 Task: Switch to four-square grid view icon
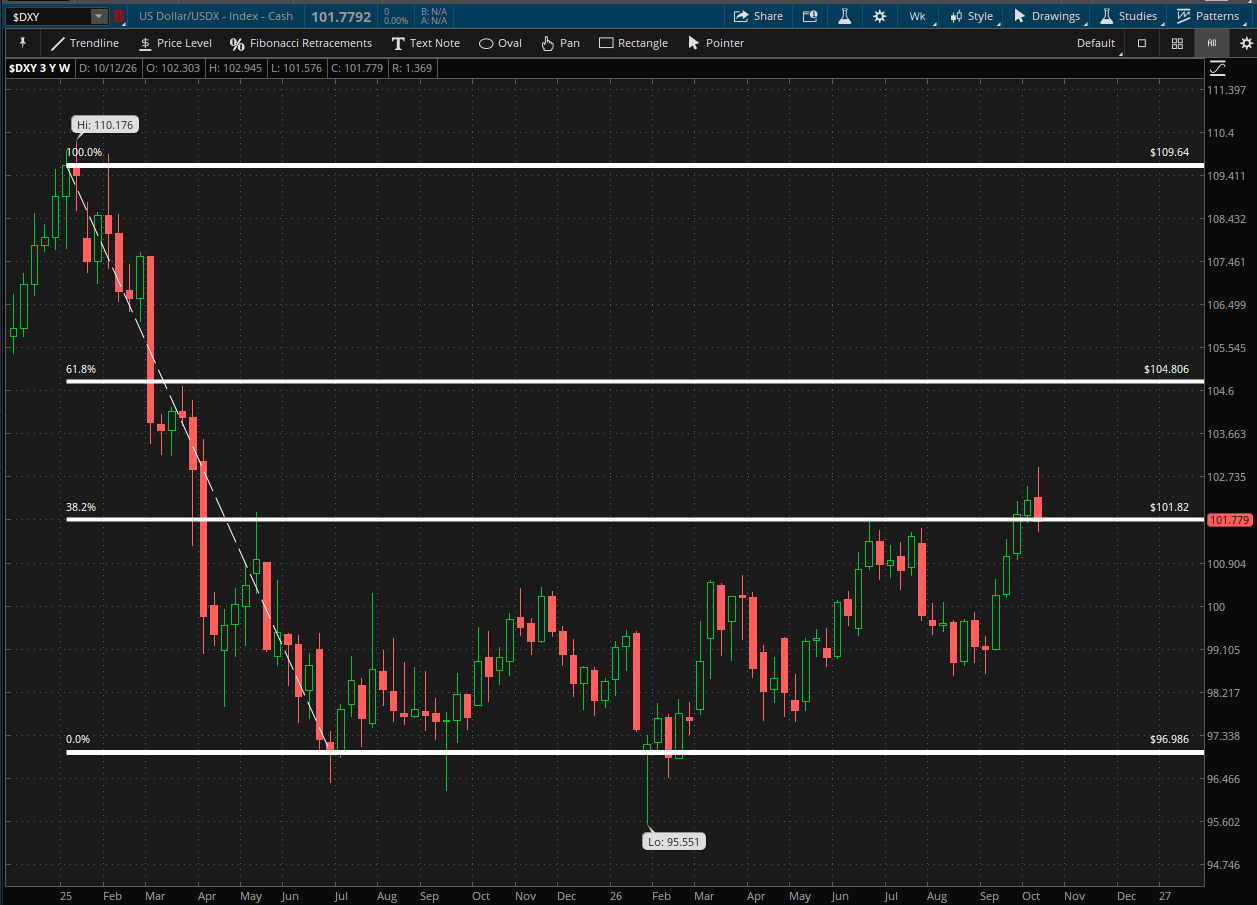click(x=1177, y=43)
